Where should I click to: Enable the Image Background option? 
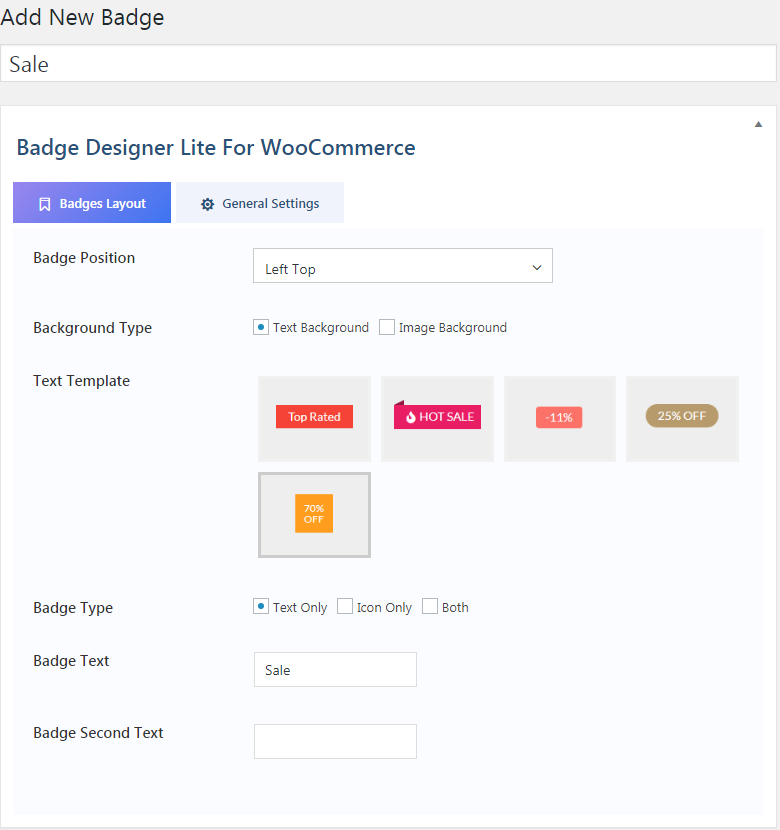[387, 327]
